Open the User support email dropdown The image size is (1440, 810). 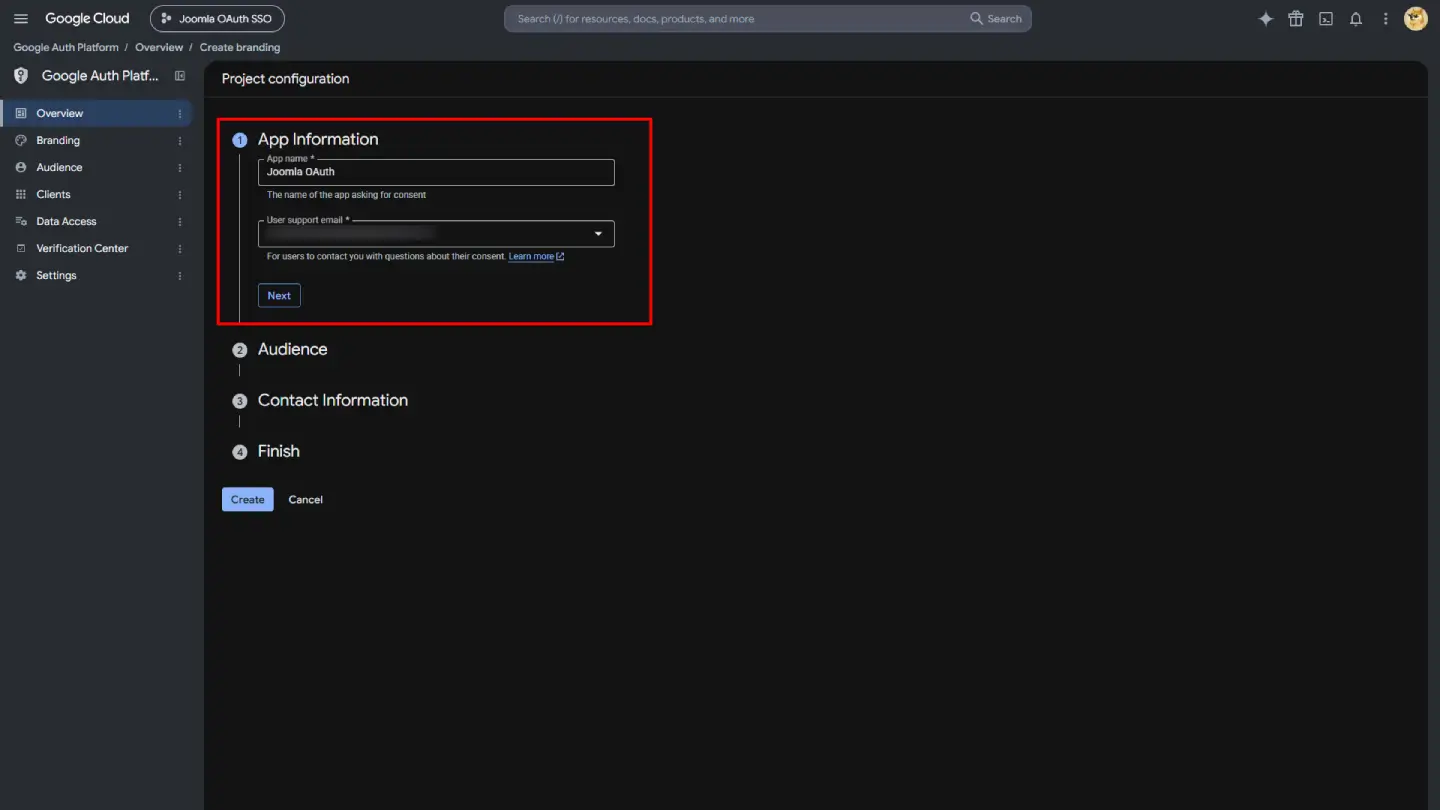click(x=436, y=234)
